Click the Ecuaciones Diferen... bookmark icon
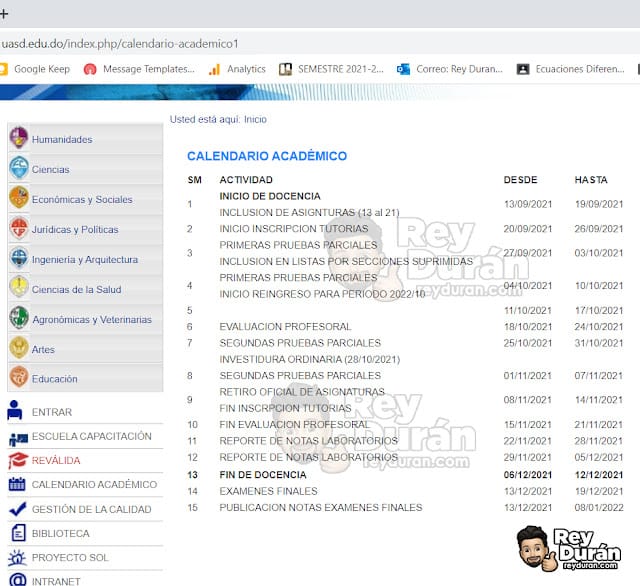 click(x=523, y=69)
